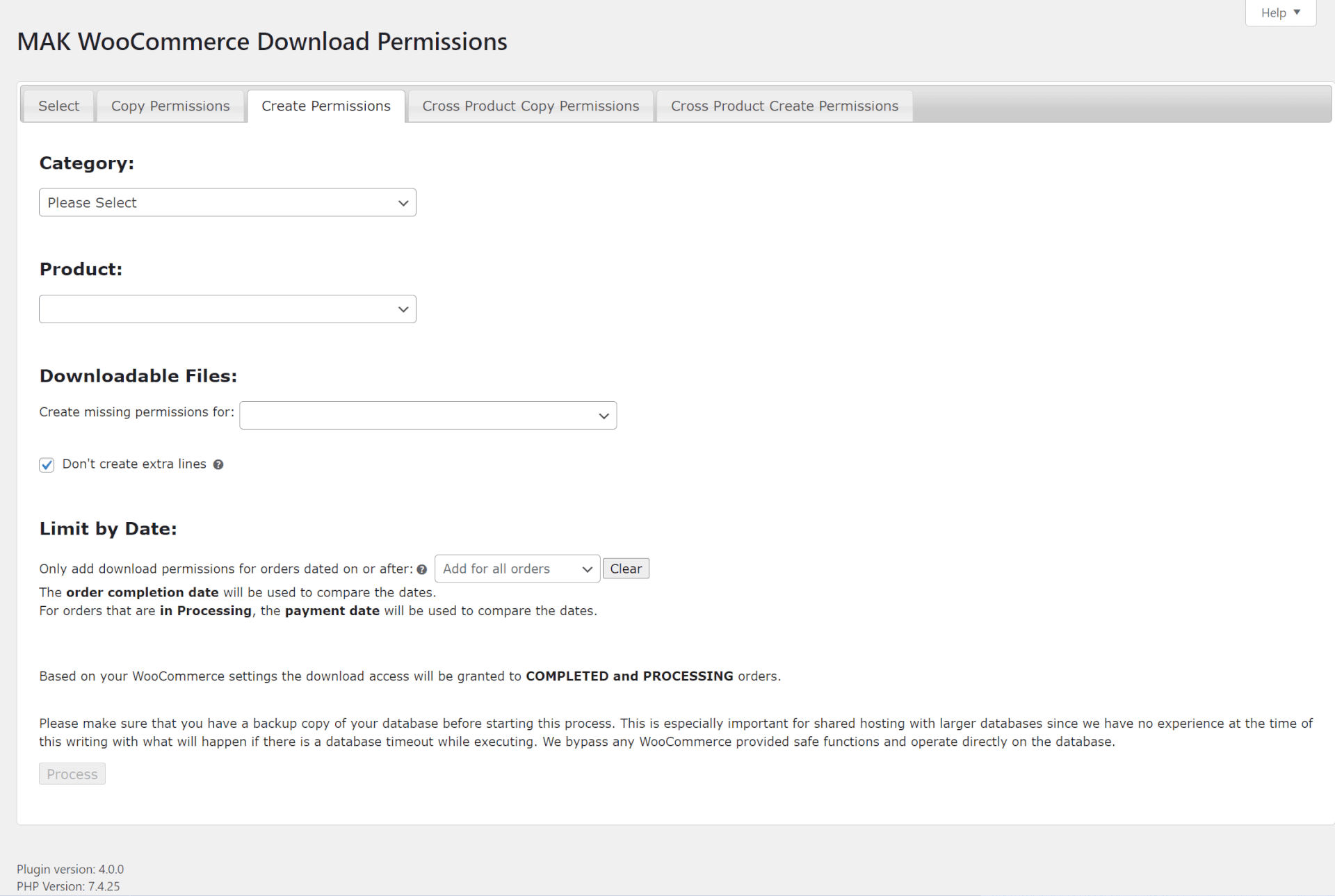Viewport: 1335px width, 896px height.
Task: Open the Copy Permissions tab
Action: pyautogui.click(x=170, y=106)
